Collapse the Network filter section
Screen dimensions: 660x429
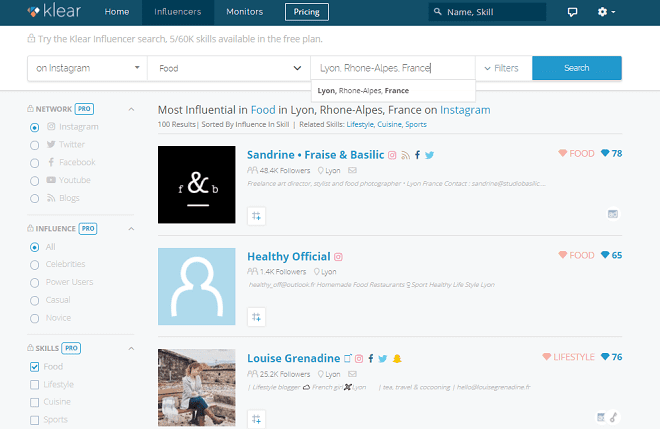[x=131, y=109]
